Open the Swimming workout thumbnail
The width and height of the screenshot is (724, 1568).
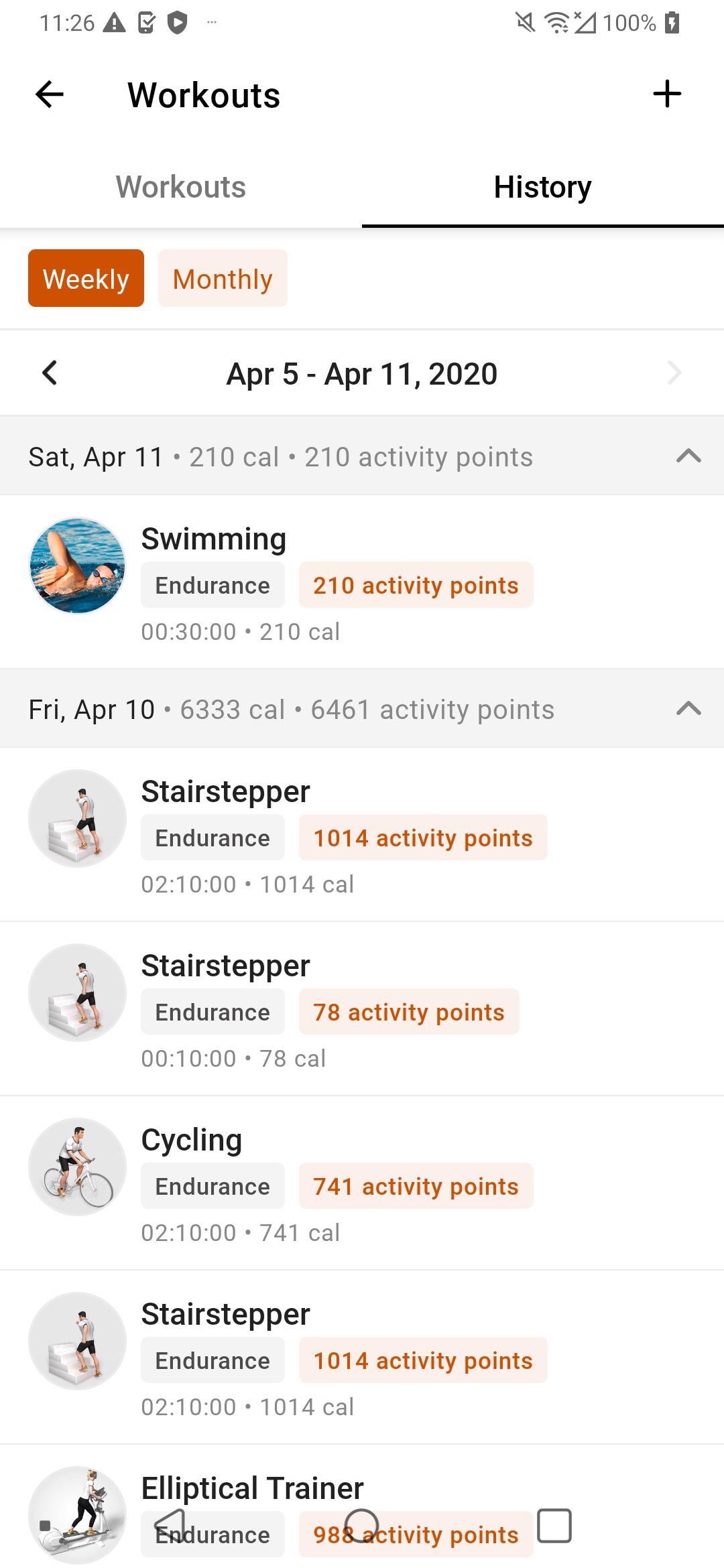point(78,566)
